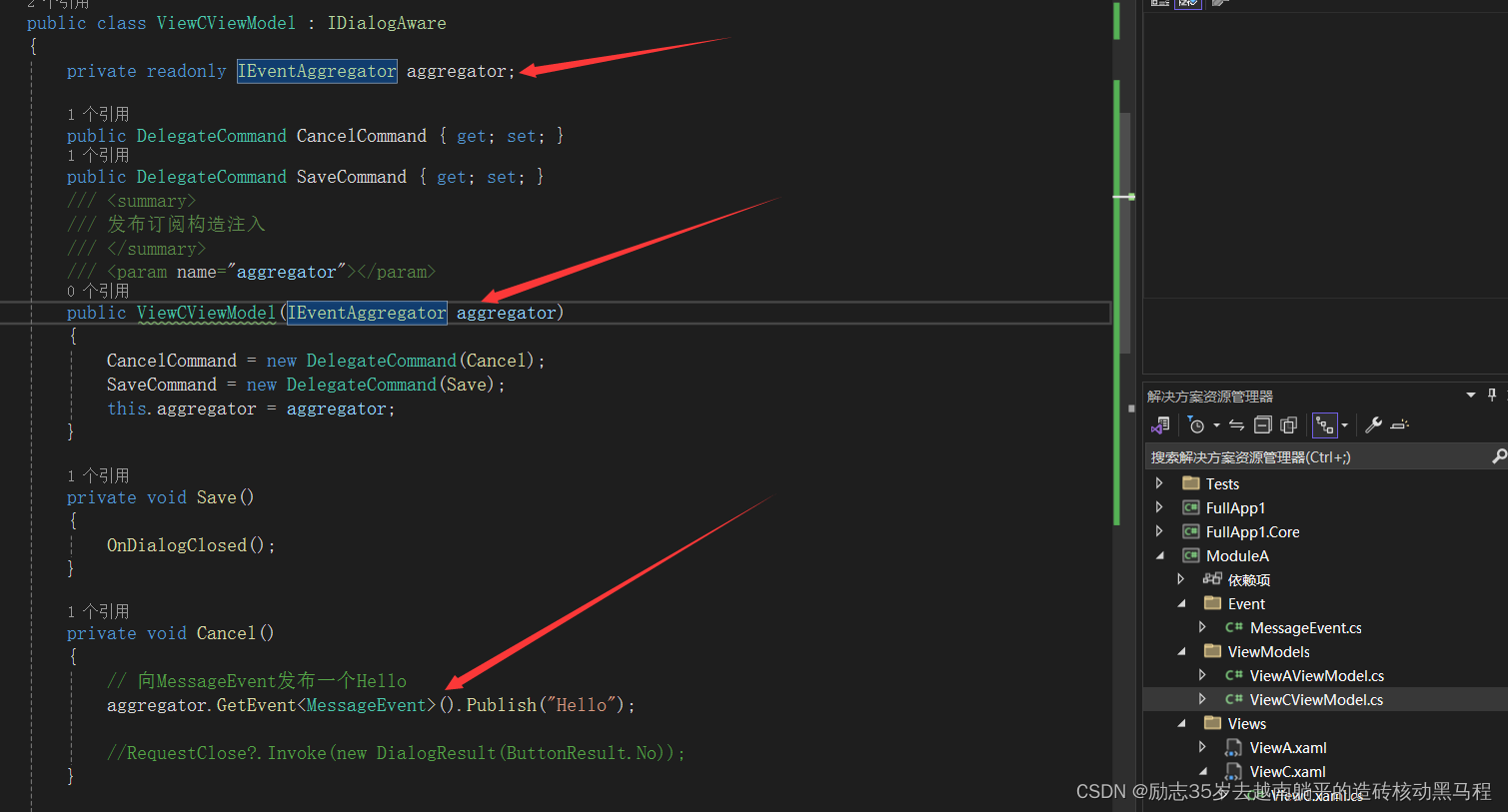The height and width of the screenshot is (812, 1508).
Task: Open the reference link above the Save() method
Action: 98,475
